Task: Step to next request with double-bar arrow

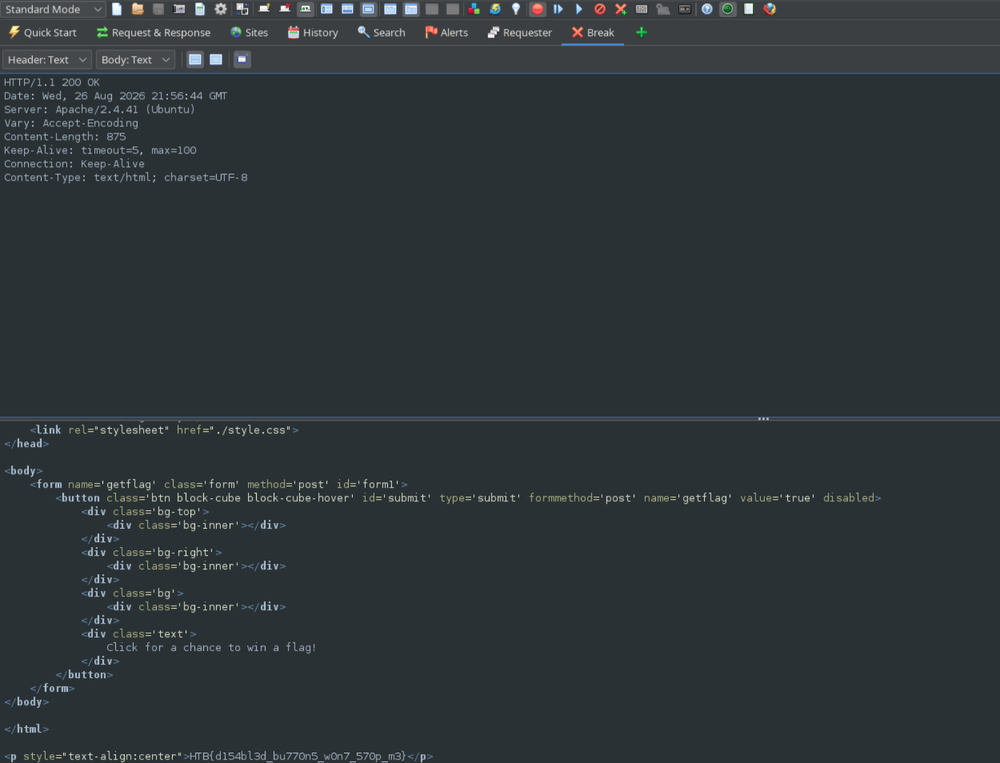Action: point(558,9)
